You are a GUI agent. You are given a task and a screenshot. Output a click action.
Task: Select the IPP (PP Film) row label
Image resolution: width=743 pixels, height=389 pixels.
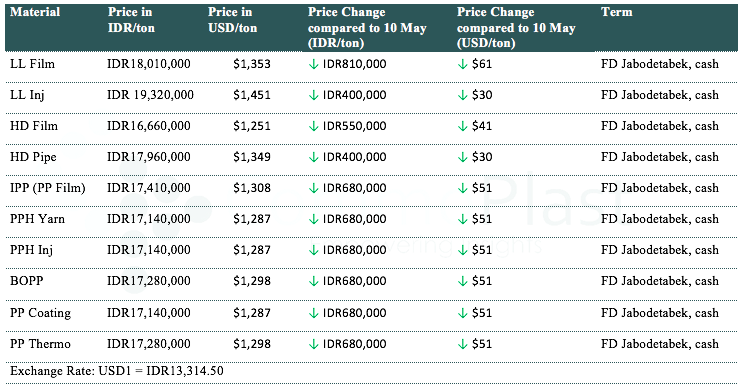48,188
